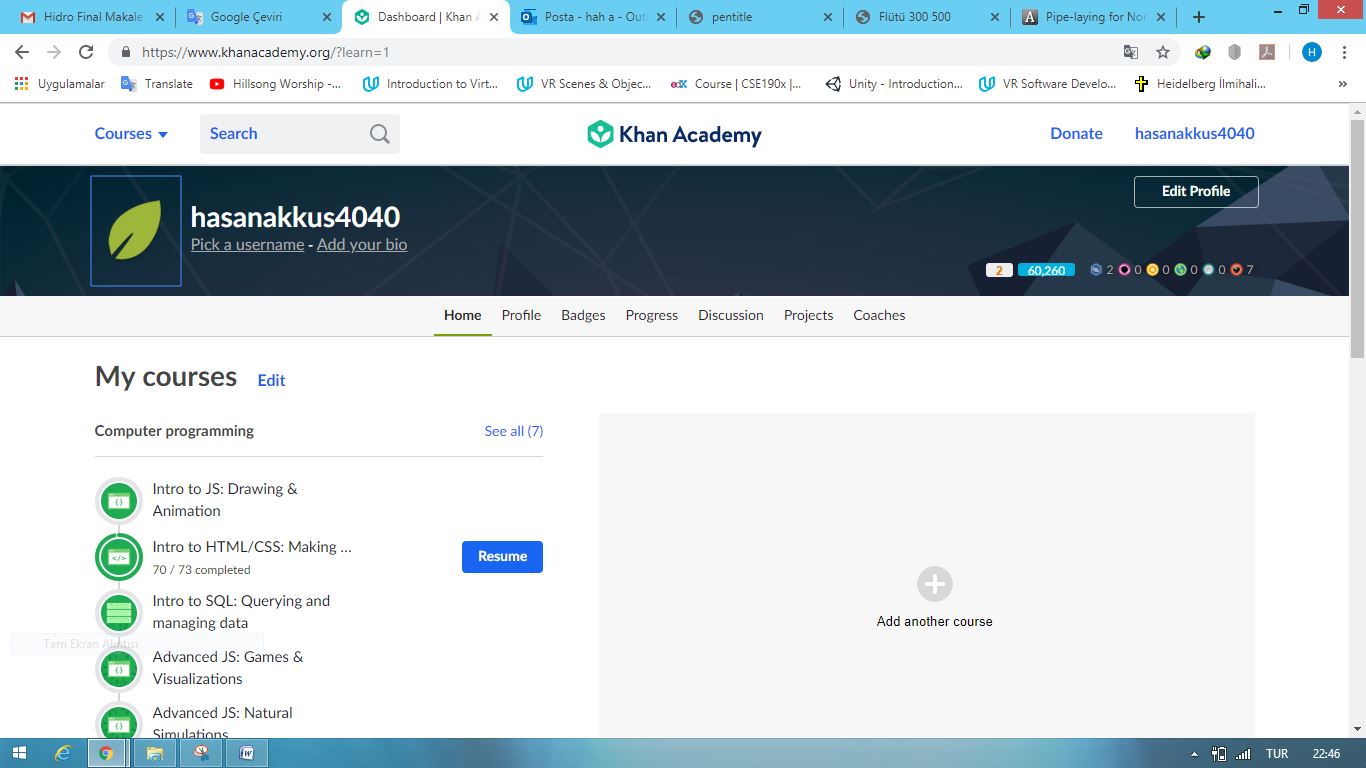Click See all (7) link

click(514, 431)
